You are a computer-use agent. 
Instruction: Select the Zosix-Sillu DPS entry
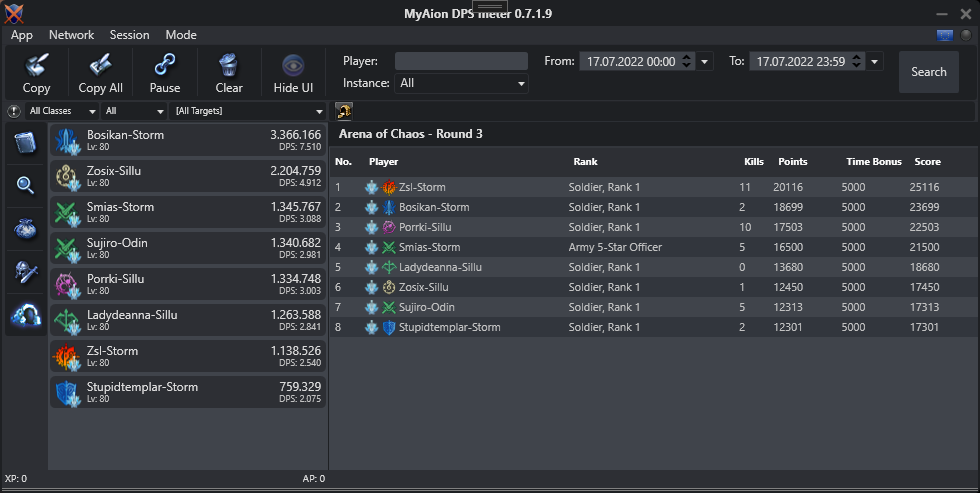click(x=188, y=177)
